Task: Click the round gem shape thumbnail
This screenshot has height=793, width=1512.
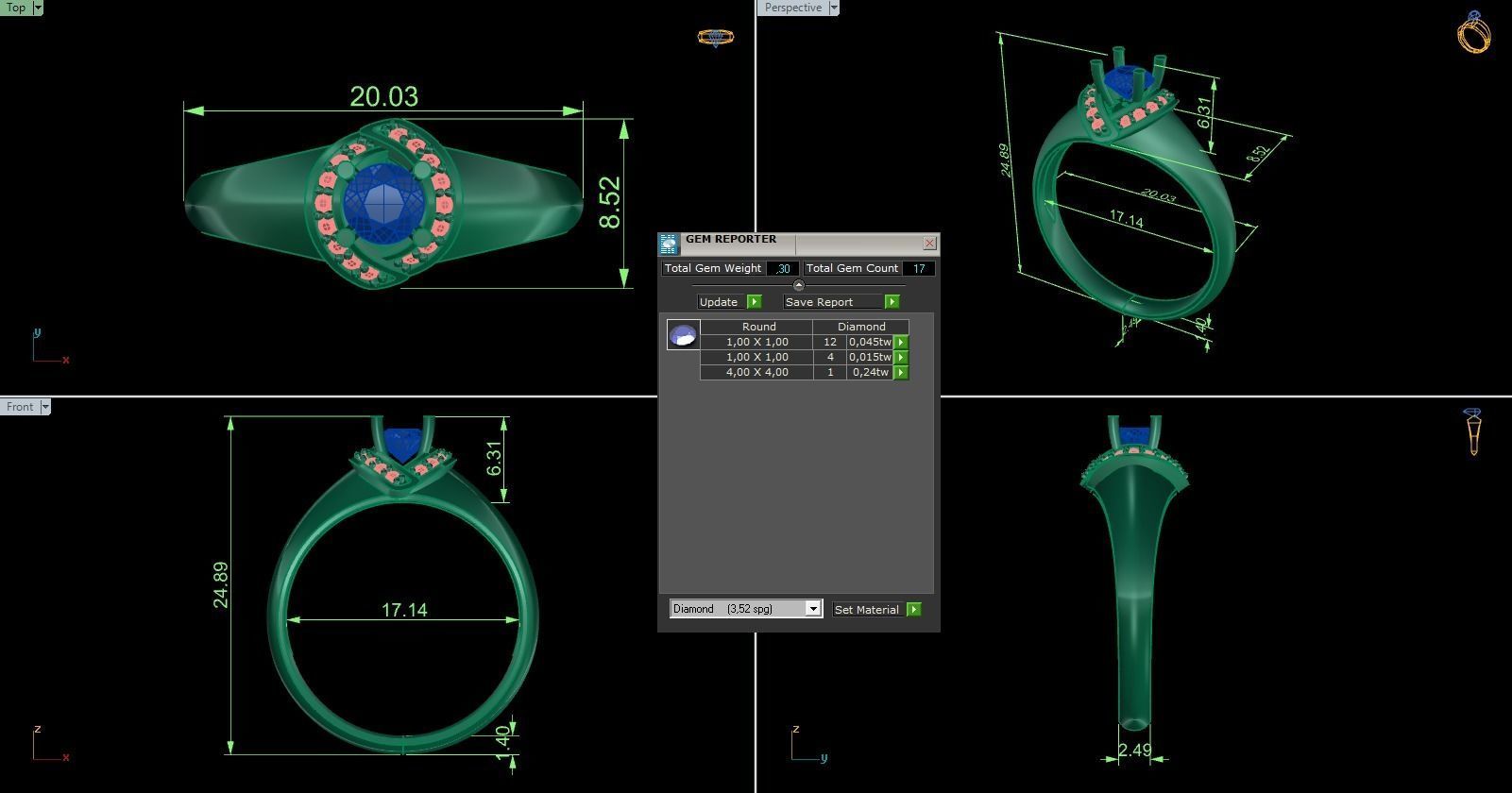Action: click(x=683, y=334)
